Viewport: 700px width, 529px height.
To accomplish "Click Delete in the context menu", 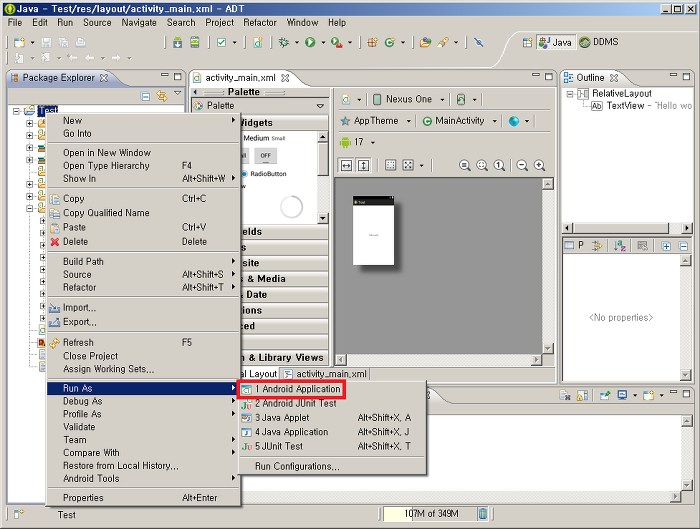I will (x=143, y=242).
